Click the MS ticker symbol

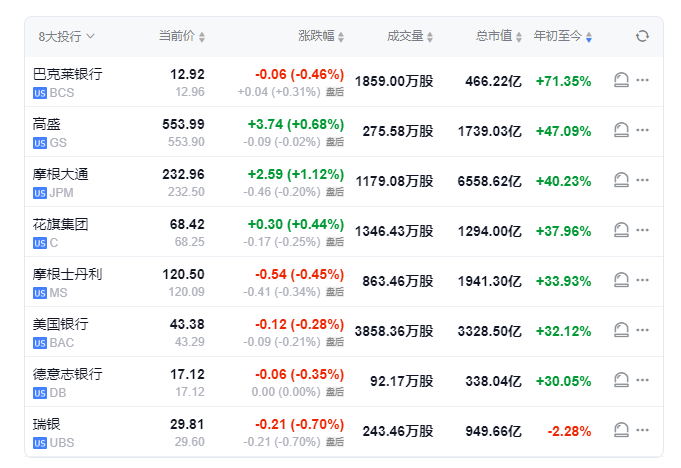pos(58,293)
